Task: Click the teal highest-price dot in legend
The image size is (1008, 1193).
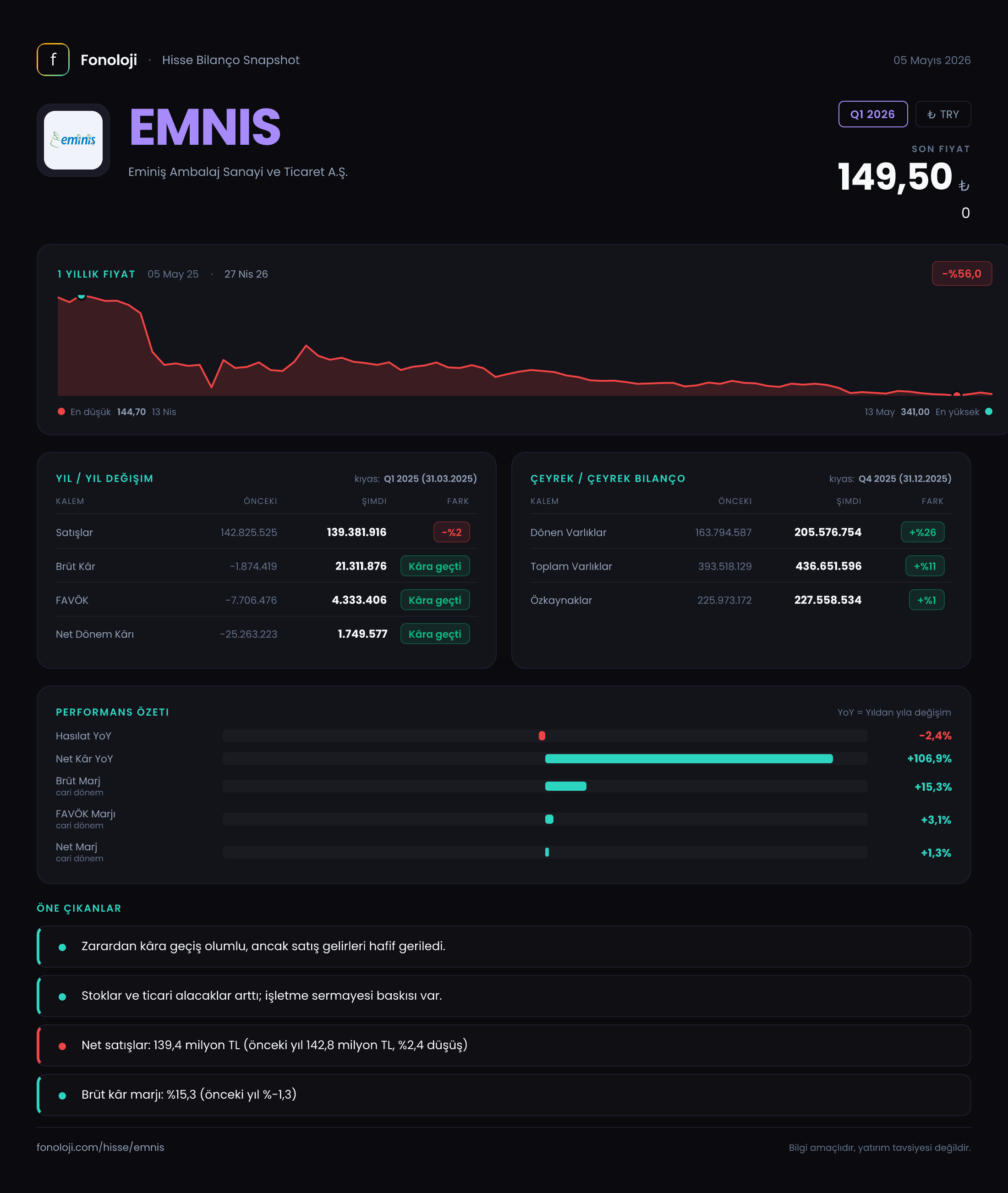Action: pyautogui.click(x=989, y=411)
